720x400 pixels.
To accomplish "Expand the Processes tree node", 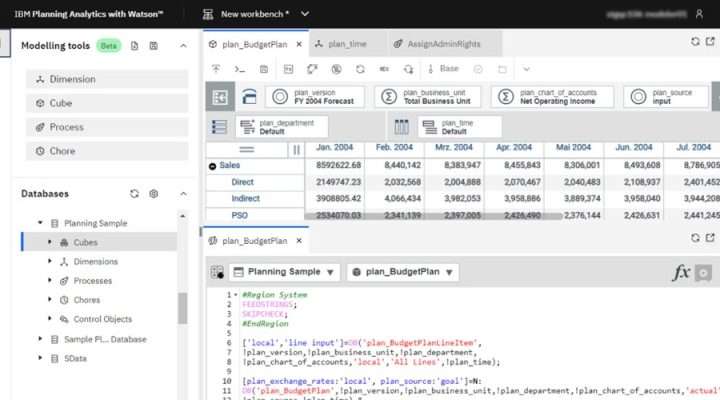I will (x=50, y=281).
